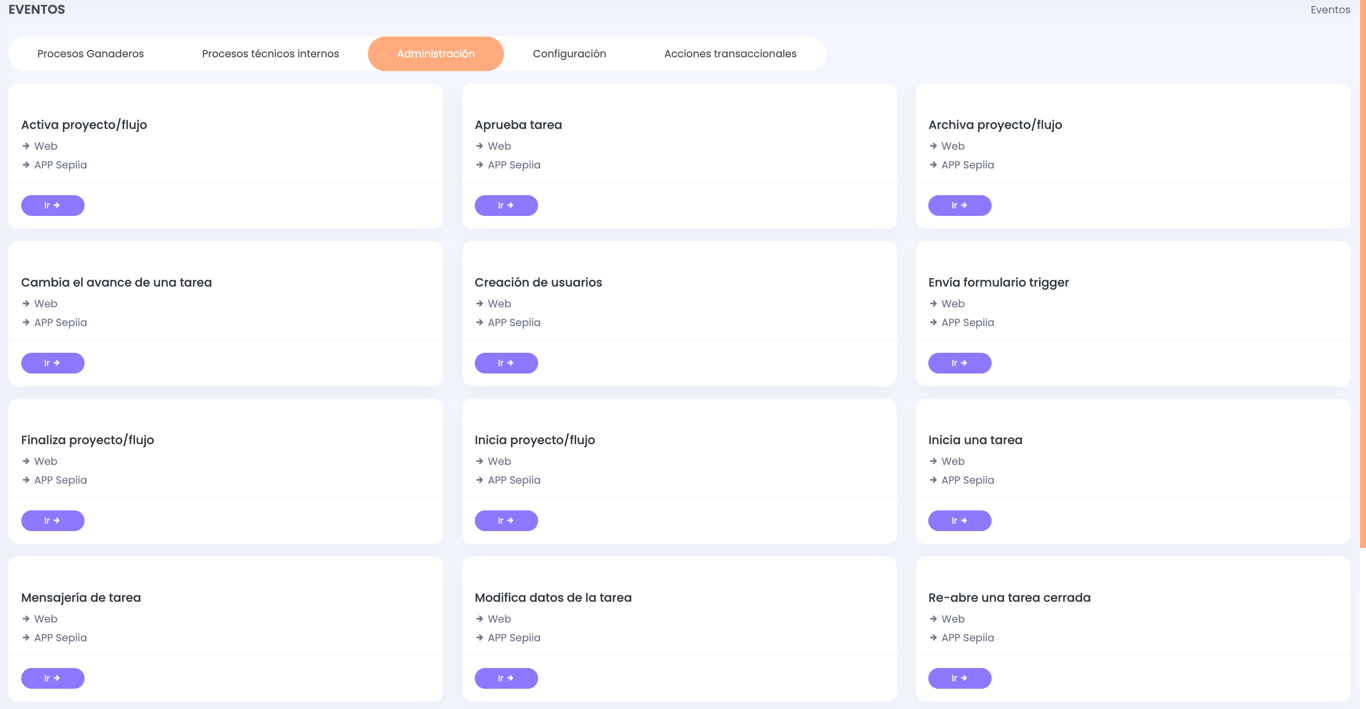Click Ir button for Aprueba tarea

(x=506, y=205)
